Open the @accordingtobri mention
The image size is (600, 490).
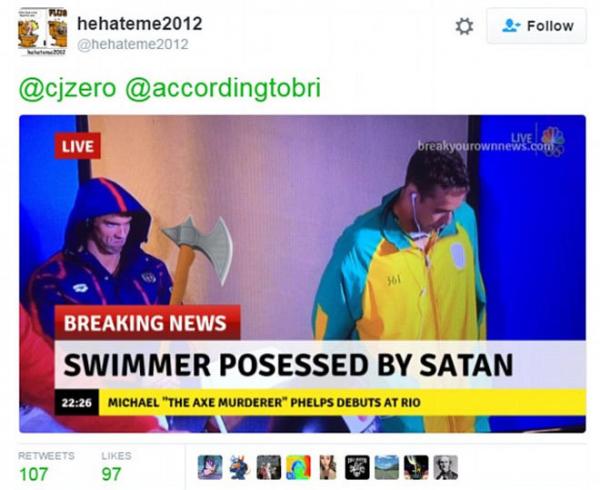(223, 88)
